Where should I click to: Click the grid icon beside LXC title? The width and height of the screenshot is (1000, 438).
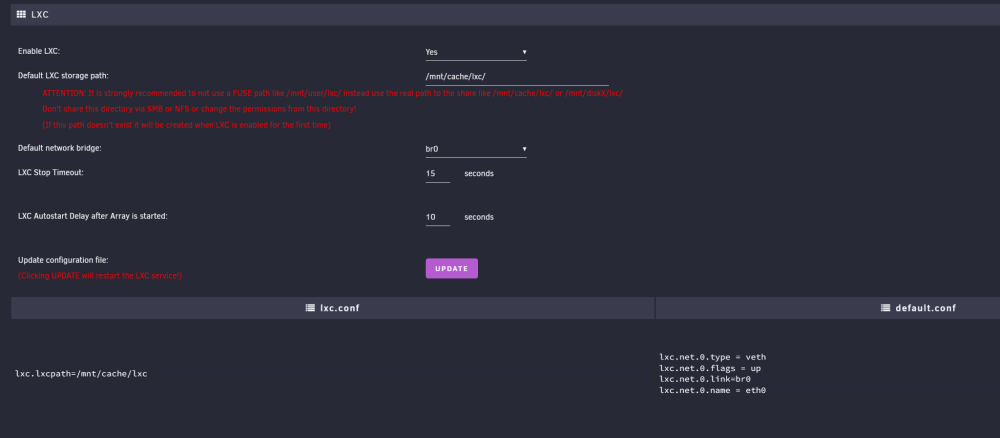click(x=21, y=14)
